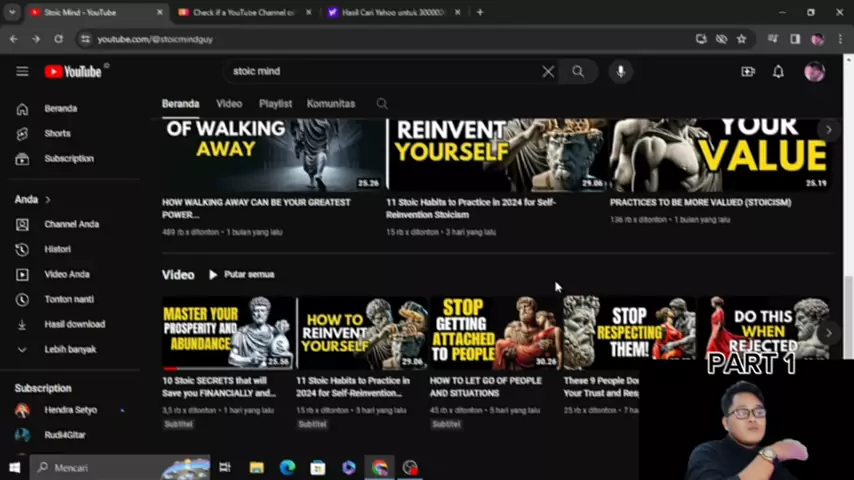This screenshot has height=480, width=854.
Task: Start voice search with microphone
Action: tap(620, 71)
